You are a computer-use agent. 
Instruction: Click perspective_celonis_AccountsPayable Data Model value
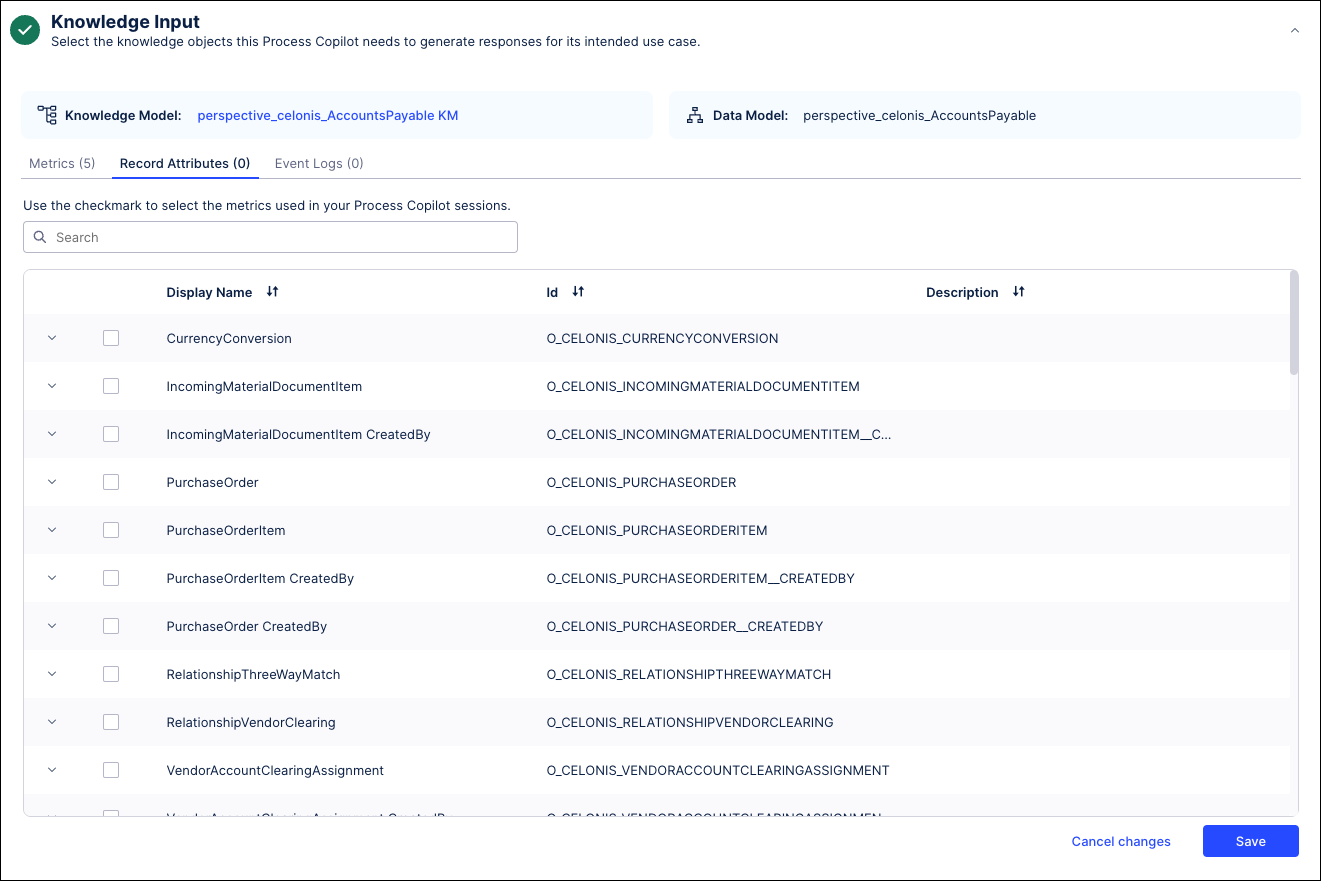click(919, 115)
